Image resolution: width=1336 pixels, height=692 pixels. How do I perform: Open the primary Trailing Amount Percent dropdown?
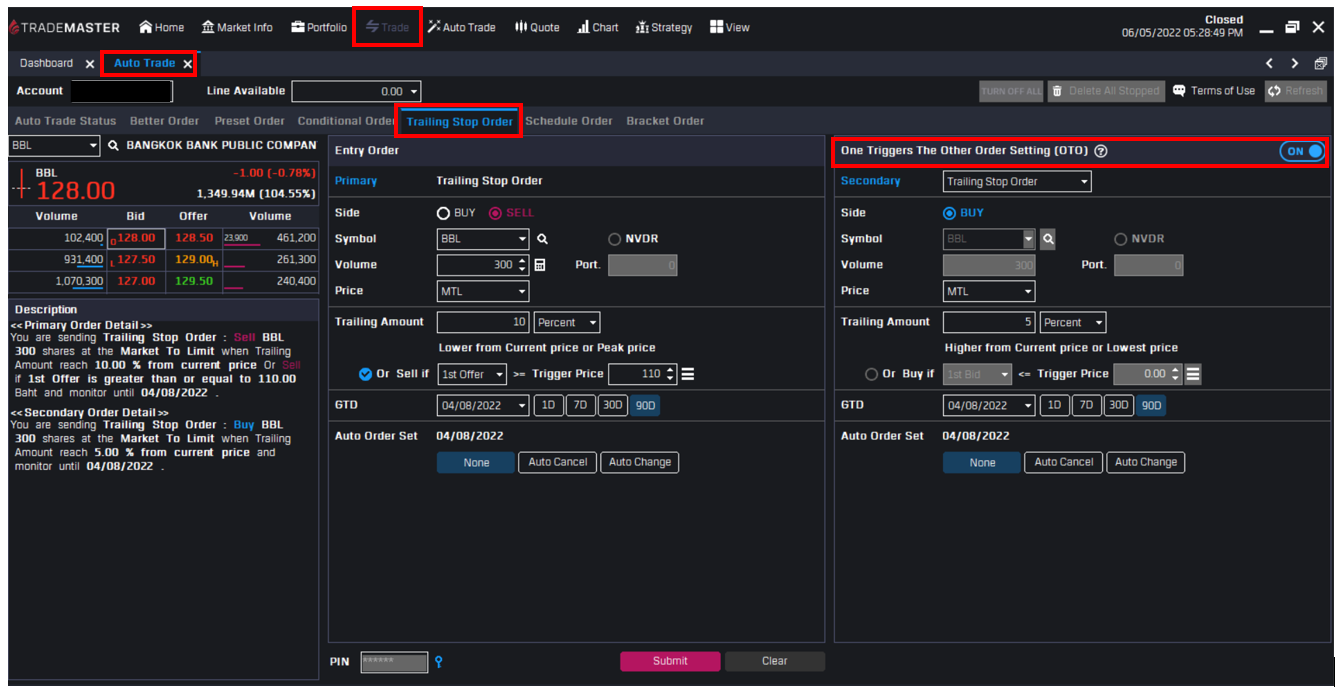point(567,322)
